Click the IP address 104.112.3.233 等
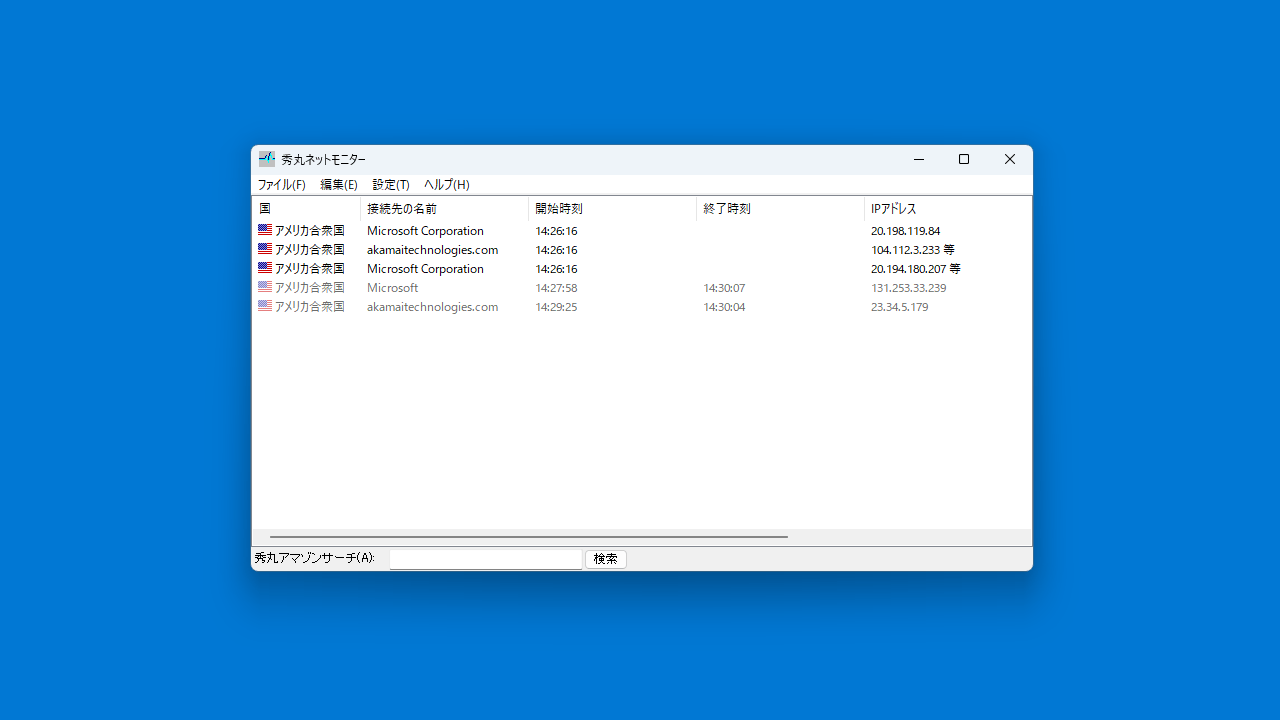Screen dimensions: 1280x720 (x=913, y=250)
